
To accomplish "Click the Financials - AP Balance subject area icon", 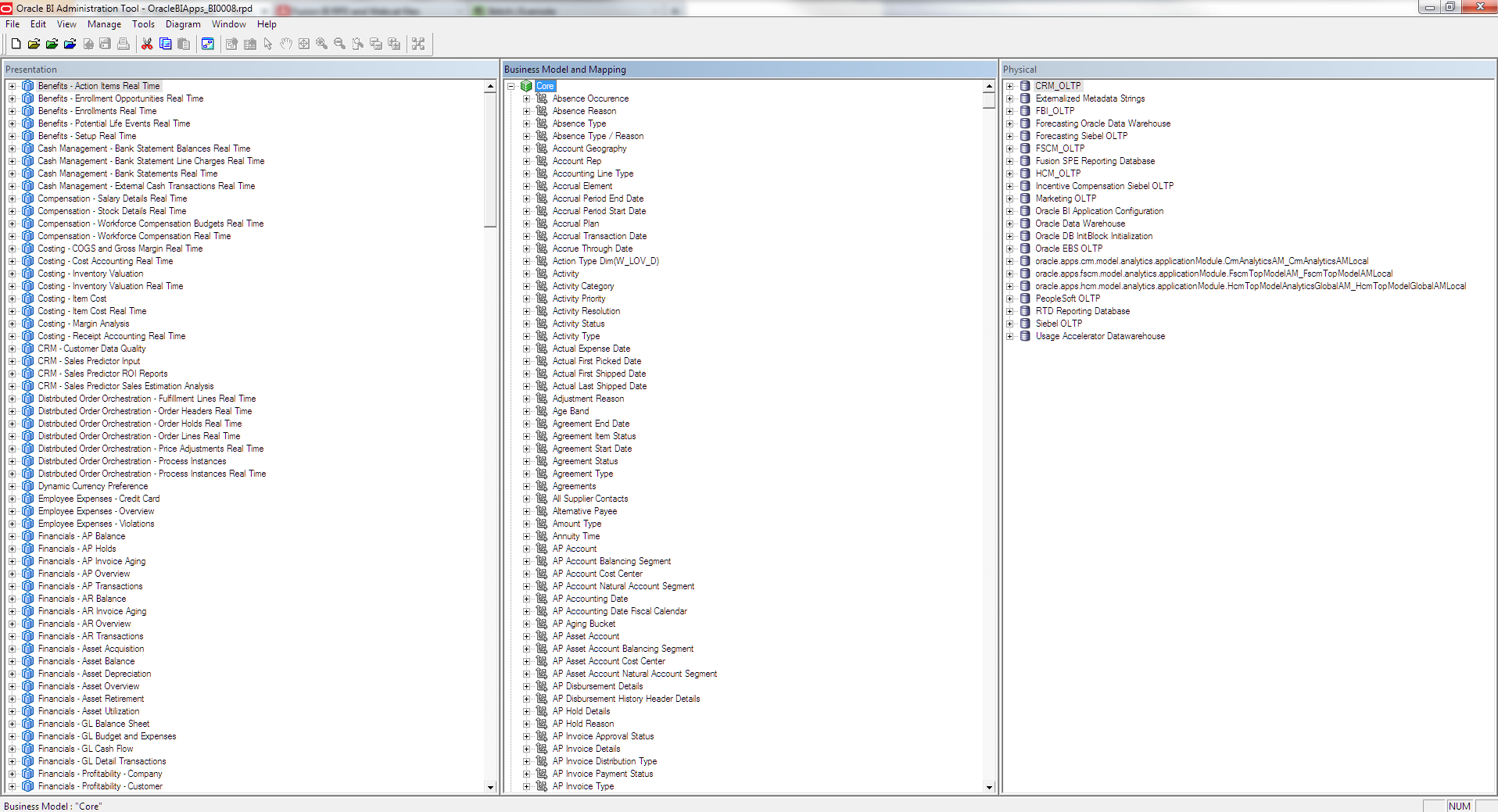I will point(28,536).
